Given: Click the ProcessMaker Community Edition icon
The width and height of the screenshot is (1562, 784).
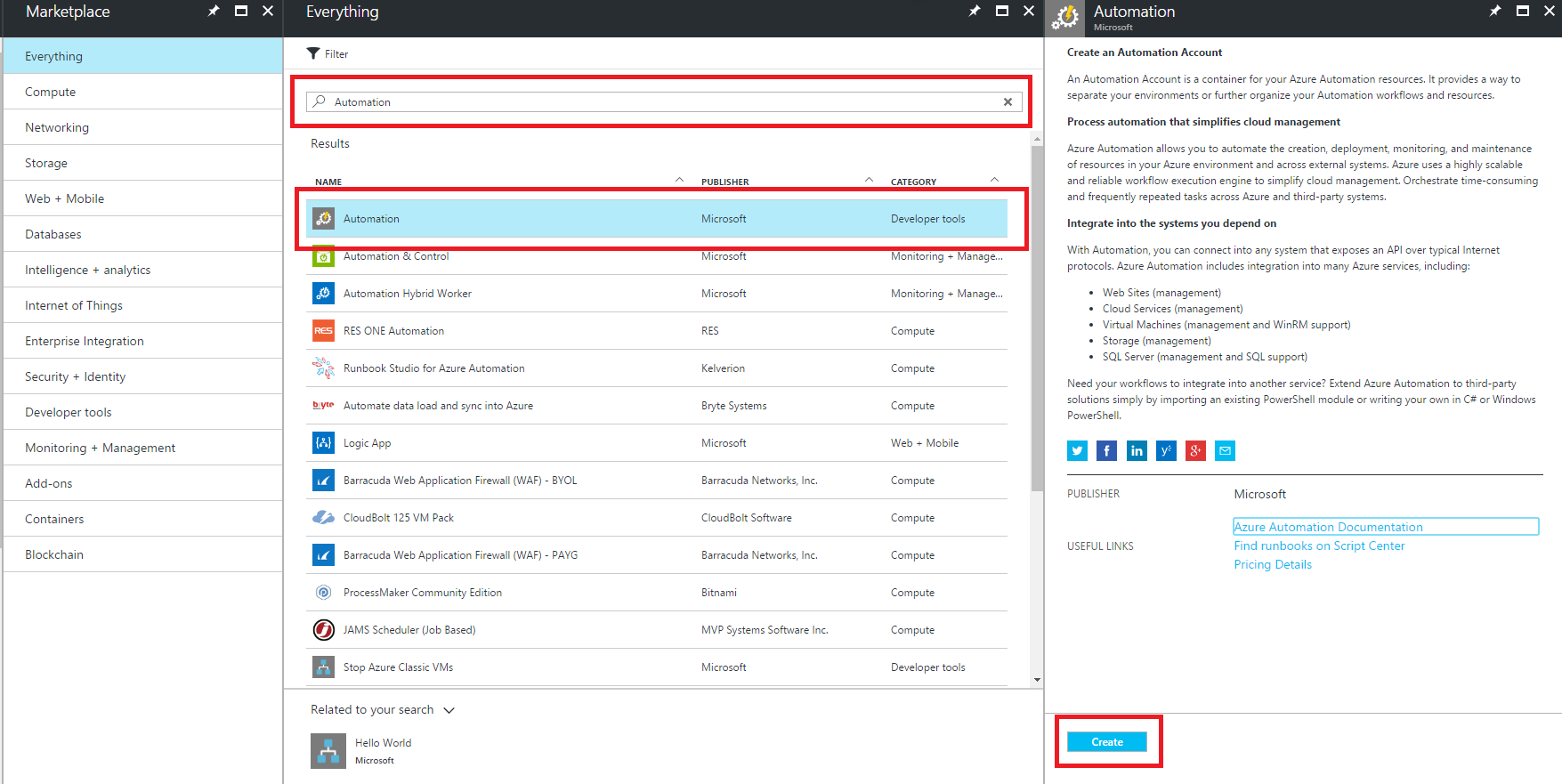Looking at the screenshot, I should tap(324, 592).
